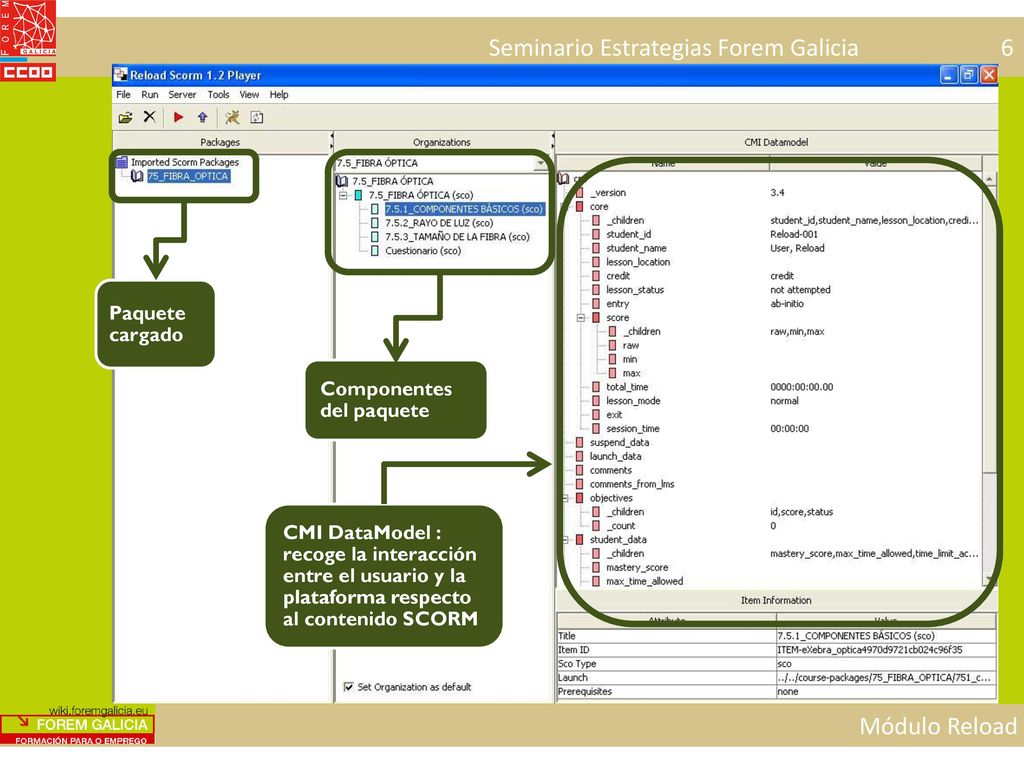The width and height of the screenshot is (1024, 768).
Task: Select the lesson_mode row
Action: tap(633, 401)
